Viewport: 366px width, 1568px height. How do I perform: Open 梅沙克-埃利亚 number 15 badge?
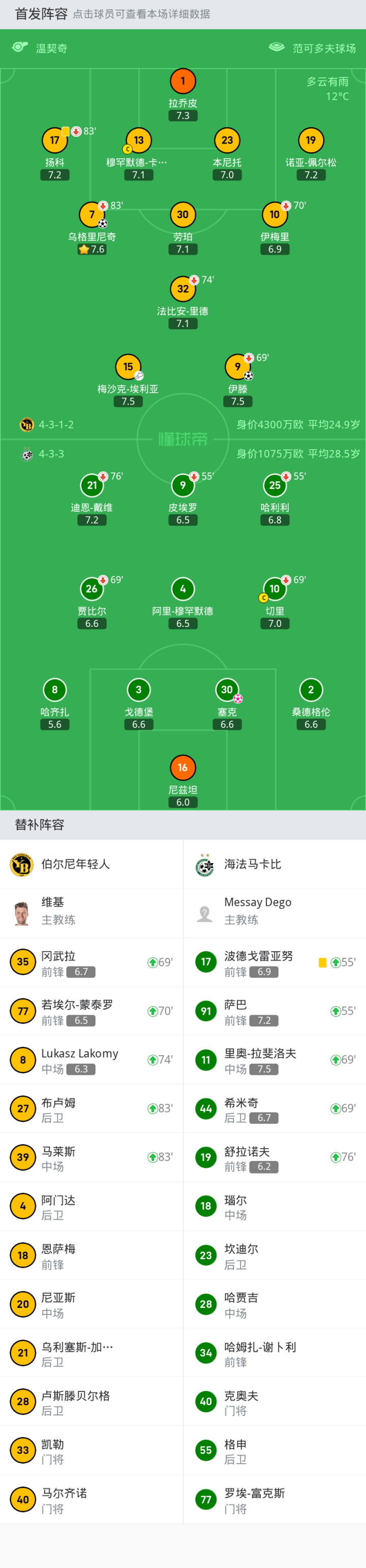point(128,366)
